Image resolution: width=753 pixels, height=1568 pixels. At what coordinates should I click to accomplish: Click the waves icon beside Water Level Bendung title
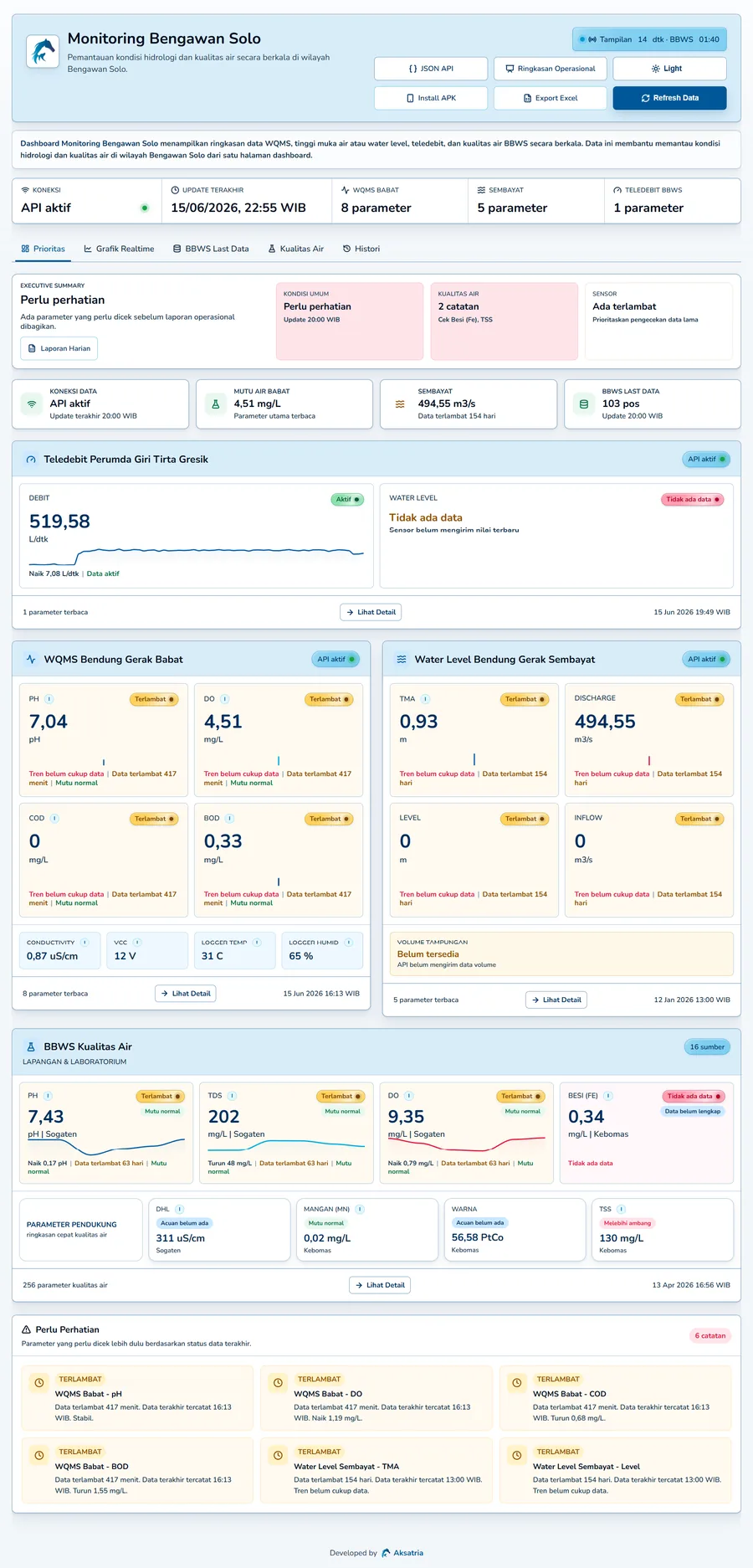coord(402,660)
